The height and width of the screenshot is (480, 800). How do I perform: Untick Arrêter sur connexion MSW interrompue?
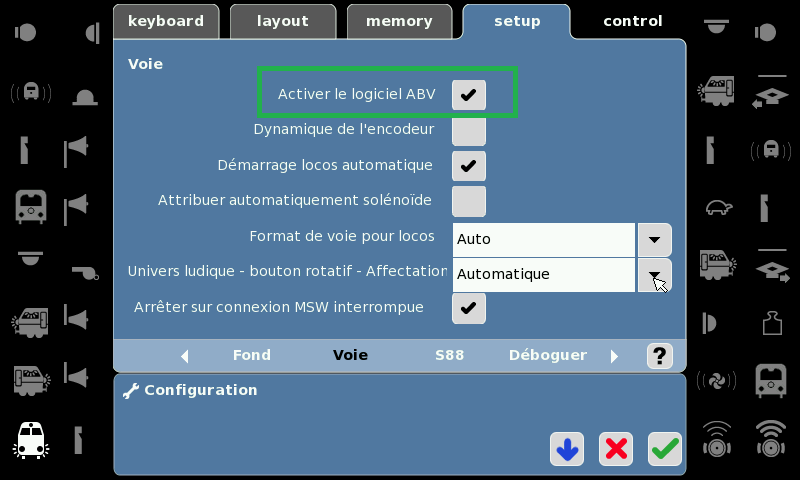468,308
